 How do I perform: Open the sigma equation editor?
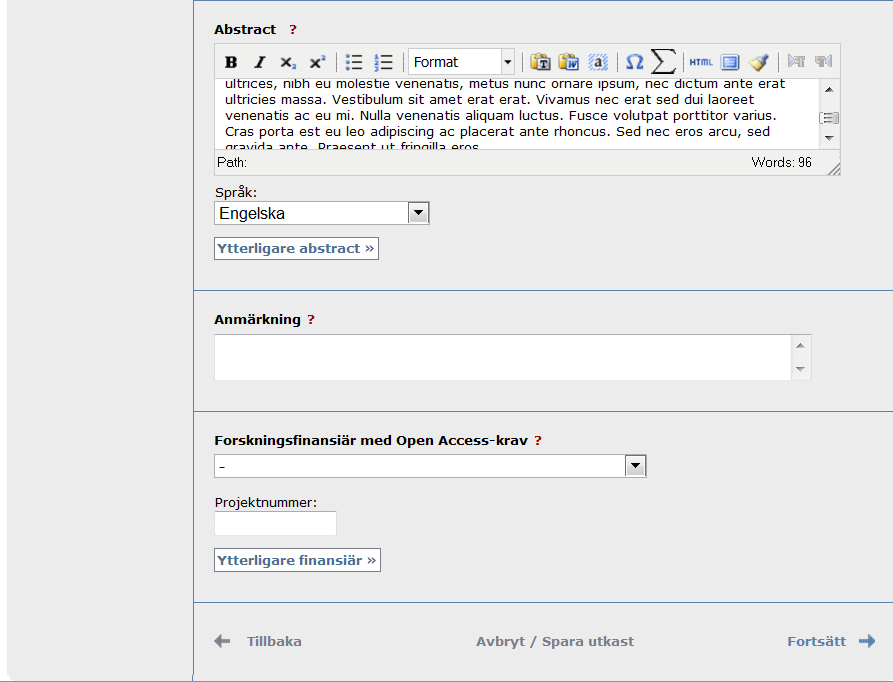coord(663,61)
